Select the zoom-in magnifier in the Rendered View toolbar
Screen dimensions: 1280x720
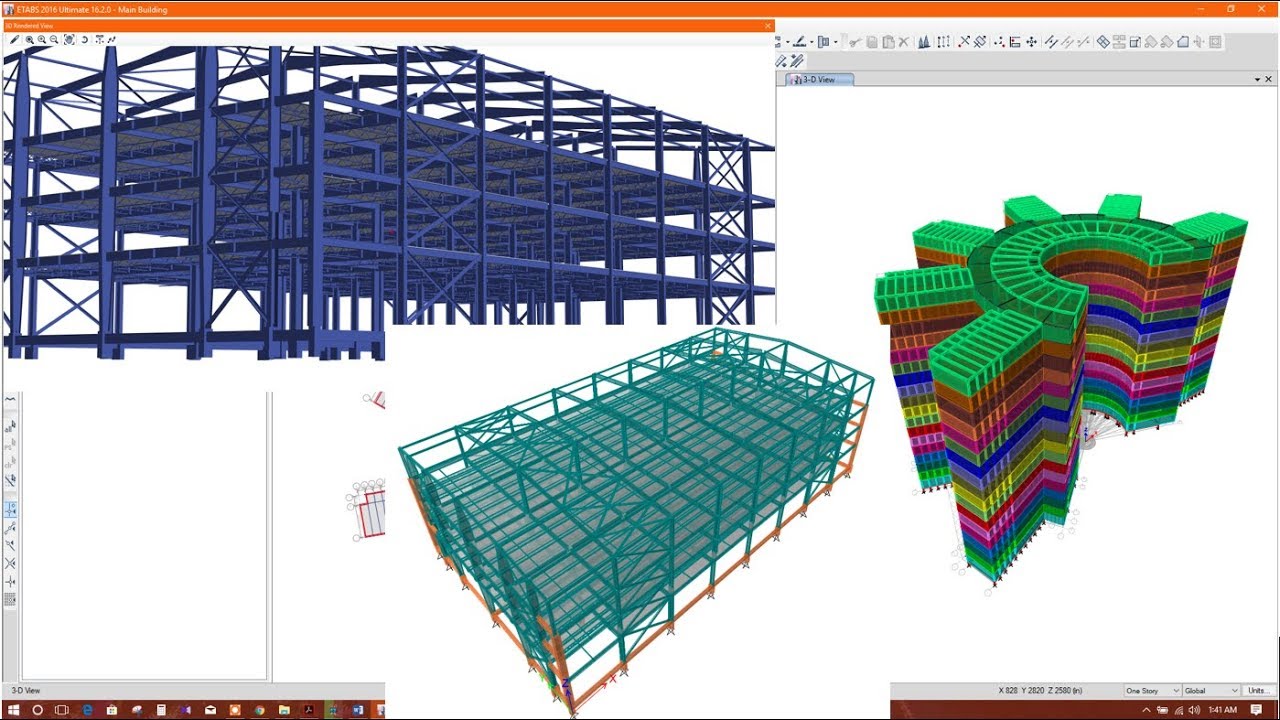[41, 40]
